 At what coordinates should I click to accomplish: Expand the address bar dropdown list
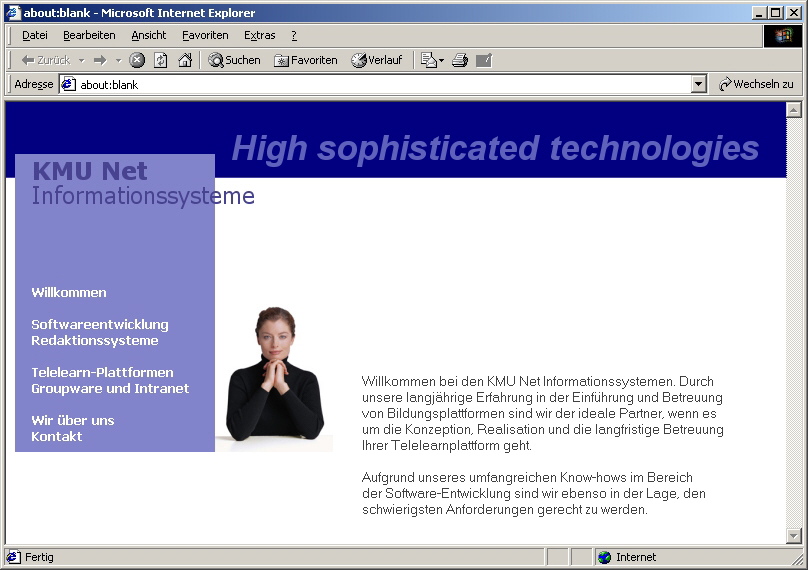pyautogui.click(x=698, y=84)
